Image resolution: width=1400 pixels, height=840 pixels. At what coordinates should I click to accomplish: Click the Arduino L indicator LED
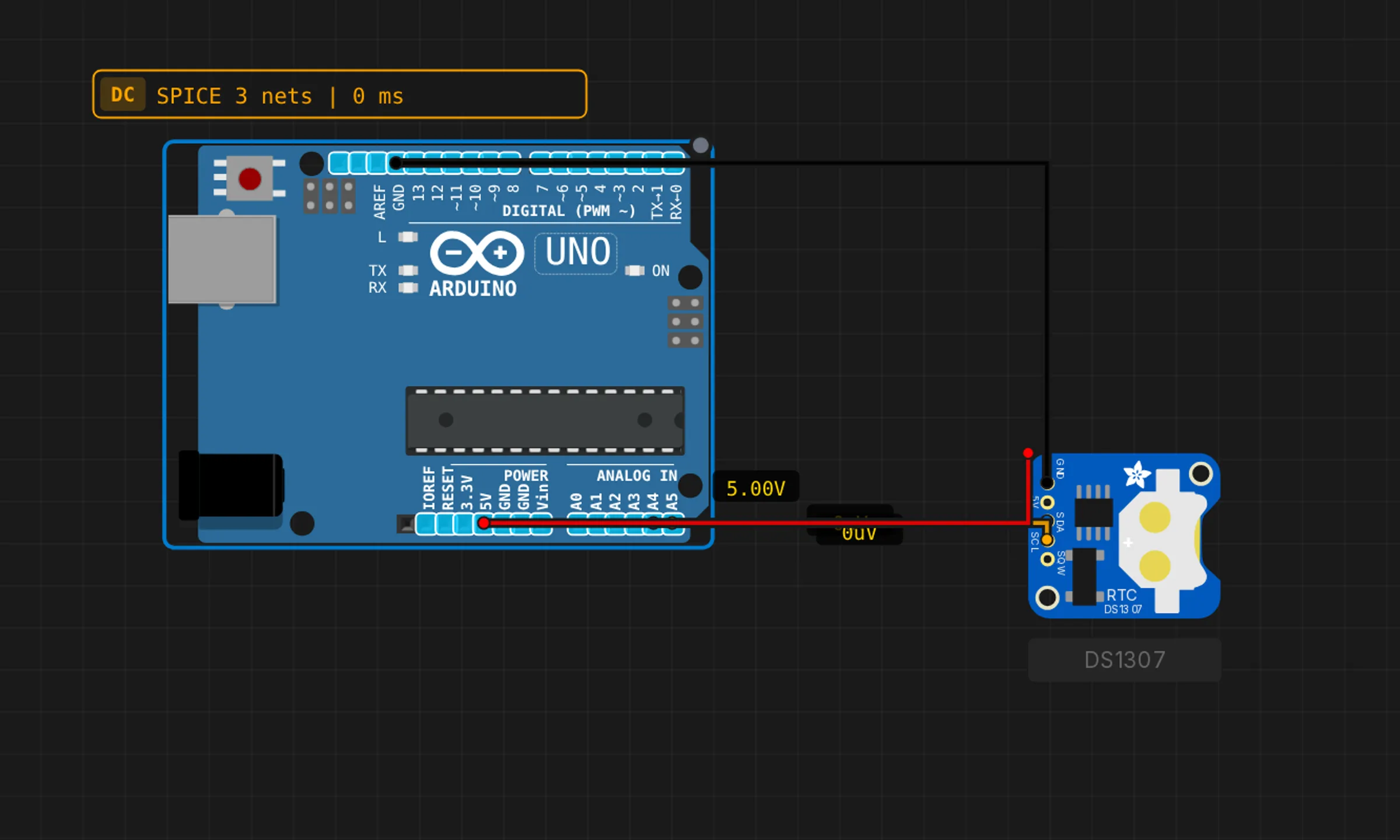click(x=408, y=237)
